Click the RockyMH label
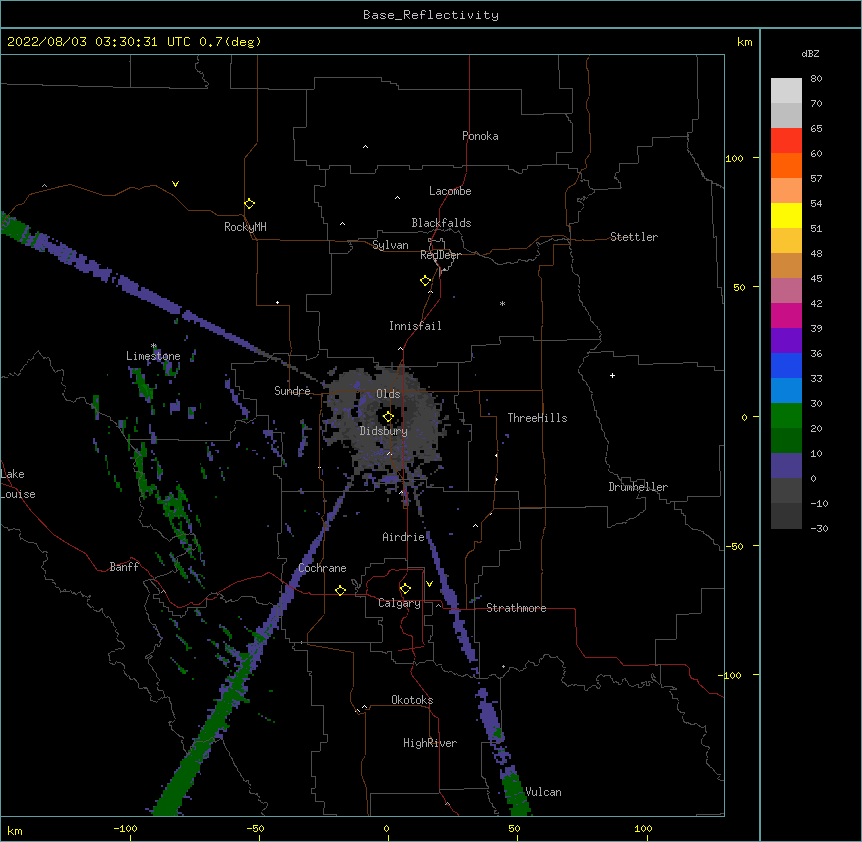Screen dimensions: 862x842 click(245, 227)
